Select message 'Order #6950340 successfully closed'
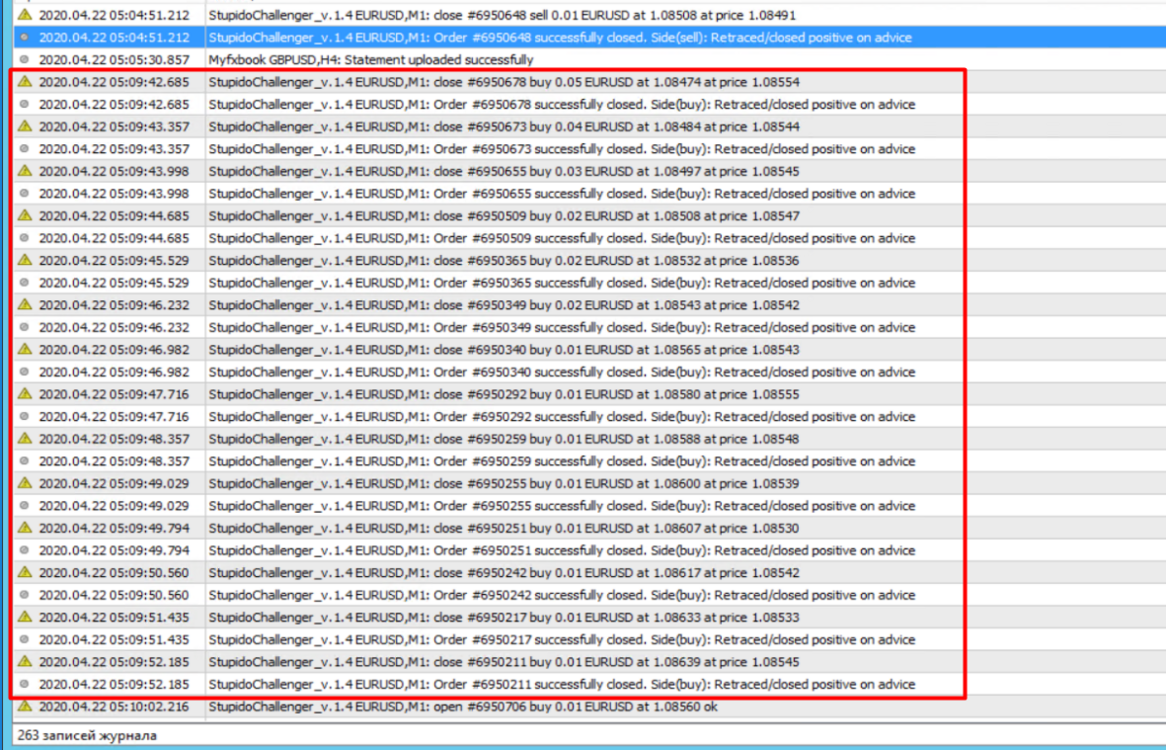Screen dimensions: 1166x750 pos(562,372)
